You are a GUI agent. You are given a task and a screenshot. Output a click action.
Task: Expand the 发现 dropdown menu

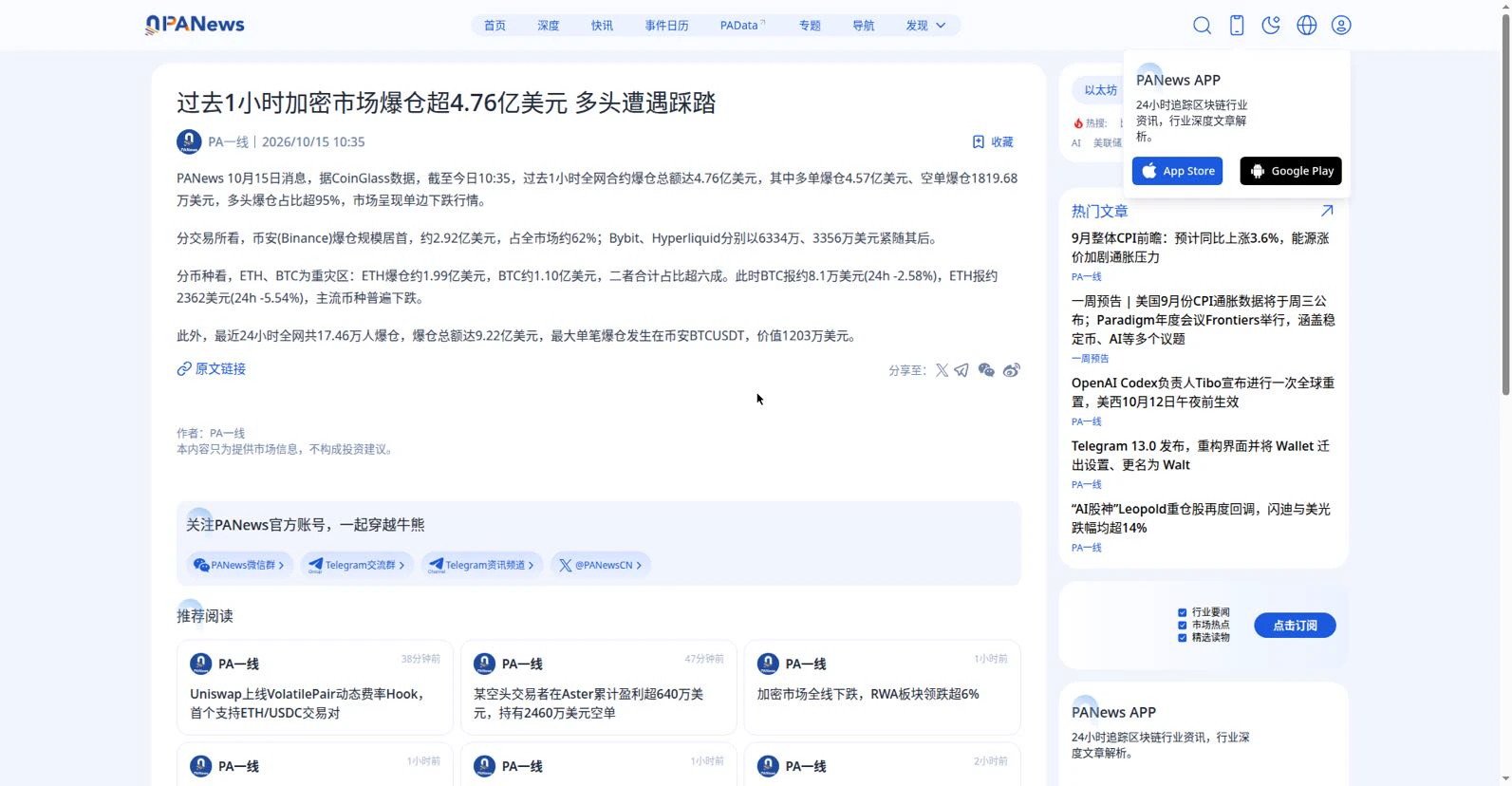(x=925, y=26)
